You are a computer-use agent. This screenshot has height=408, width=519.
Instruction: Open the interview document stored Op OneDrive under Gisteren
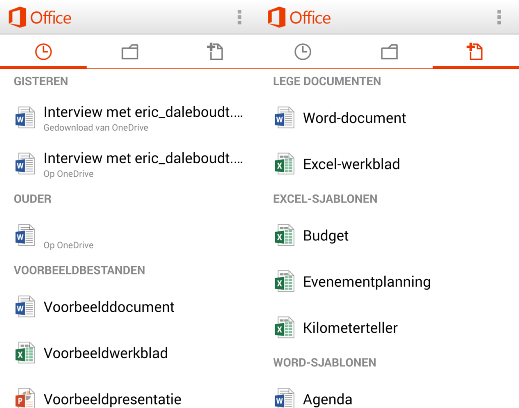point(130,164)
